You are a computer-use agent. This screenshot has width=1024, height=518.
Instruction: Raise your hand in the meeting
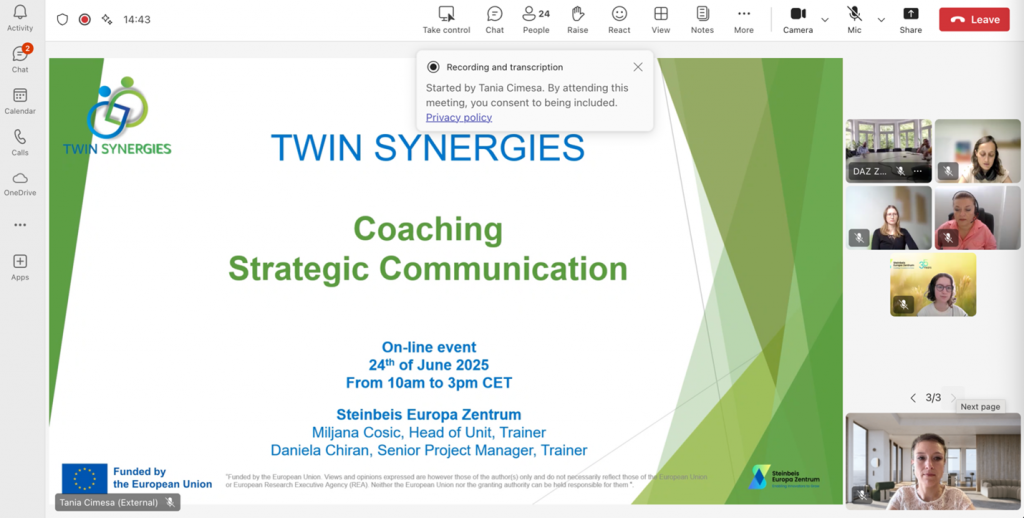pos(577,20)
